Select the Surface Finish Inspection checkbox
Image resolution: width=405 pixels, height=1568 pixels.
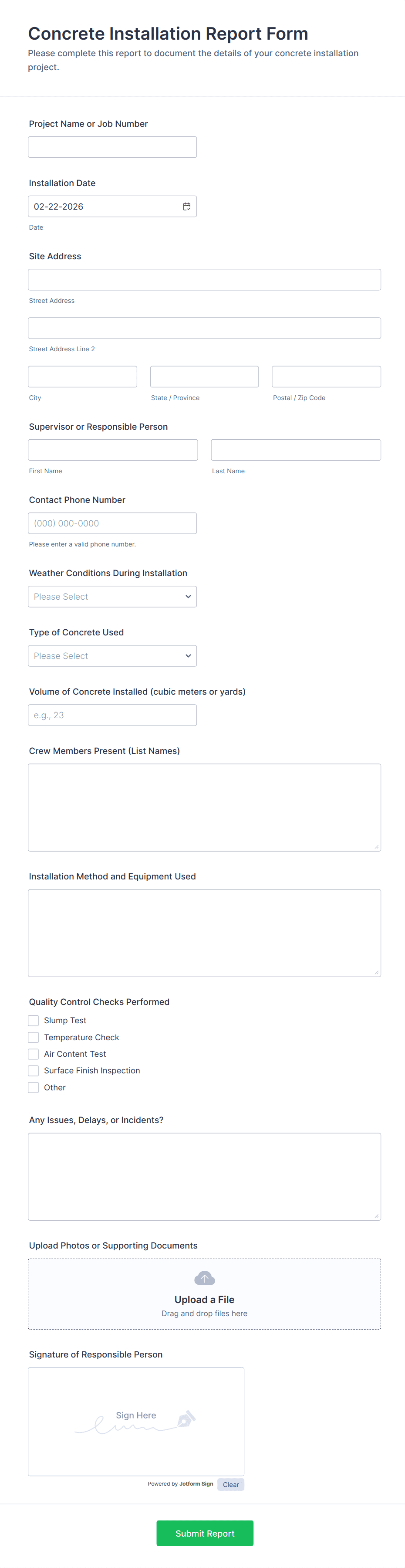coord(34,1071)
